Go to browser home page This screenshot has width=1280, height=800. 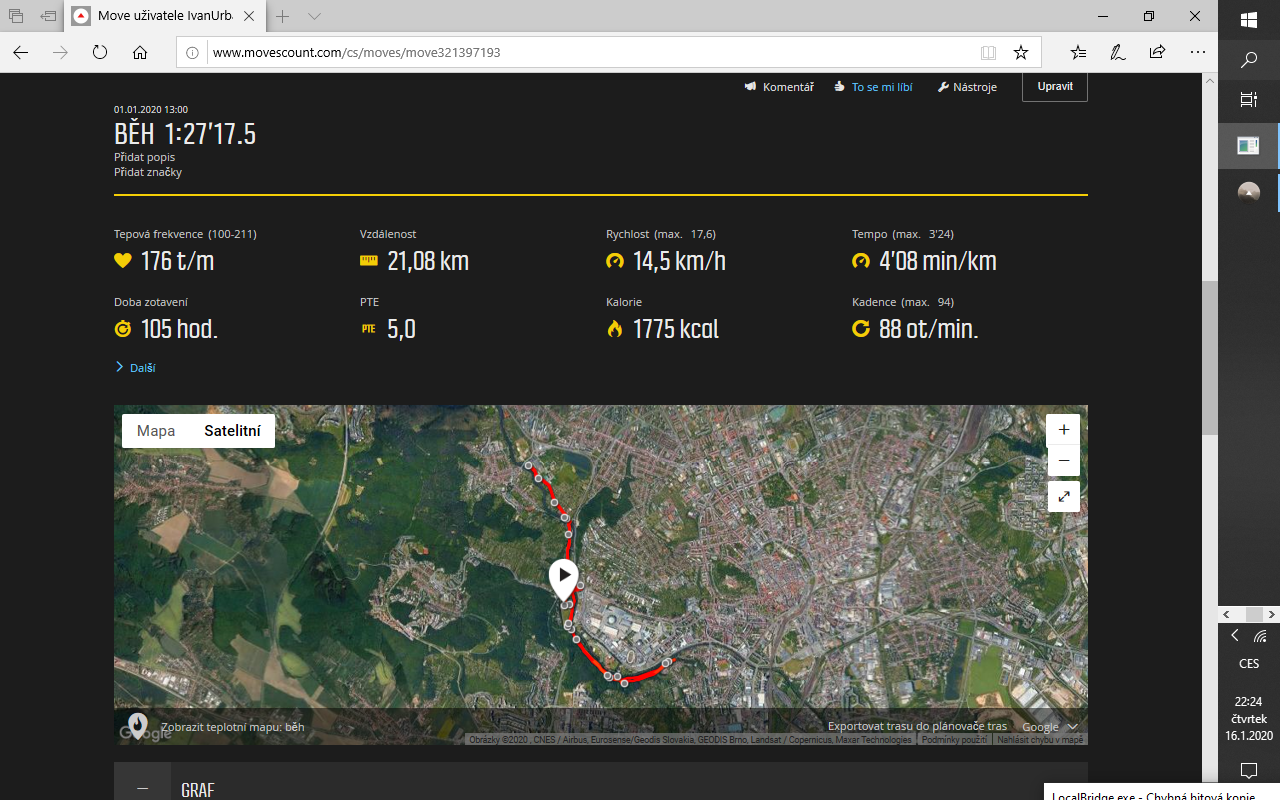pos(140,52)
